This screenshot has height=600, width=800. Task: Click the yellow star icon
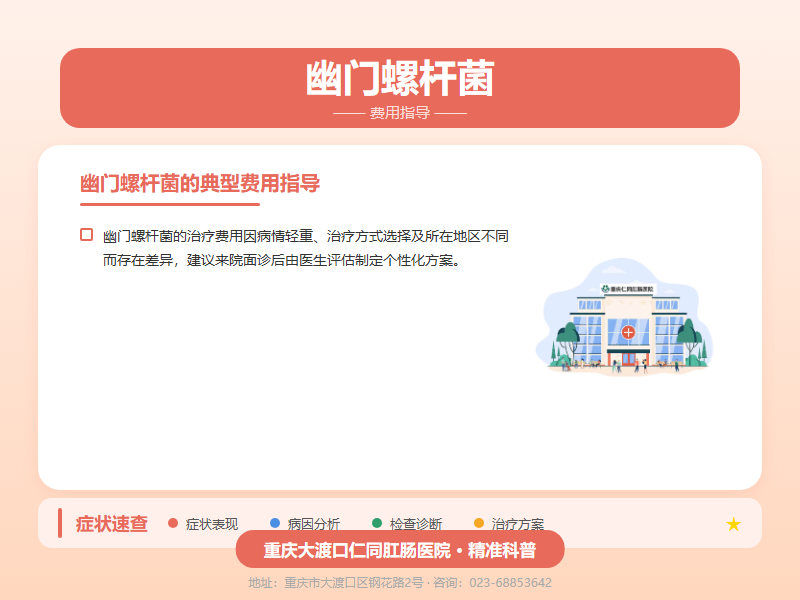(733, 524)
